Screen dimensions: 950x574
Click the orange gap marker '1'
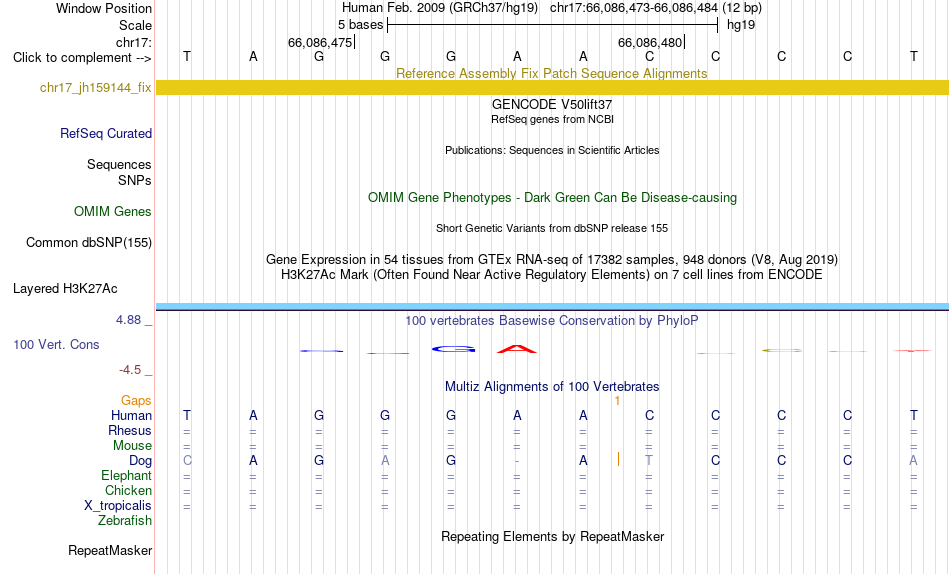pyautogui.click(x=617, y=401)
